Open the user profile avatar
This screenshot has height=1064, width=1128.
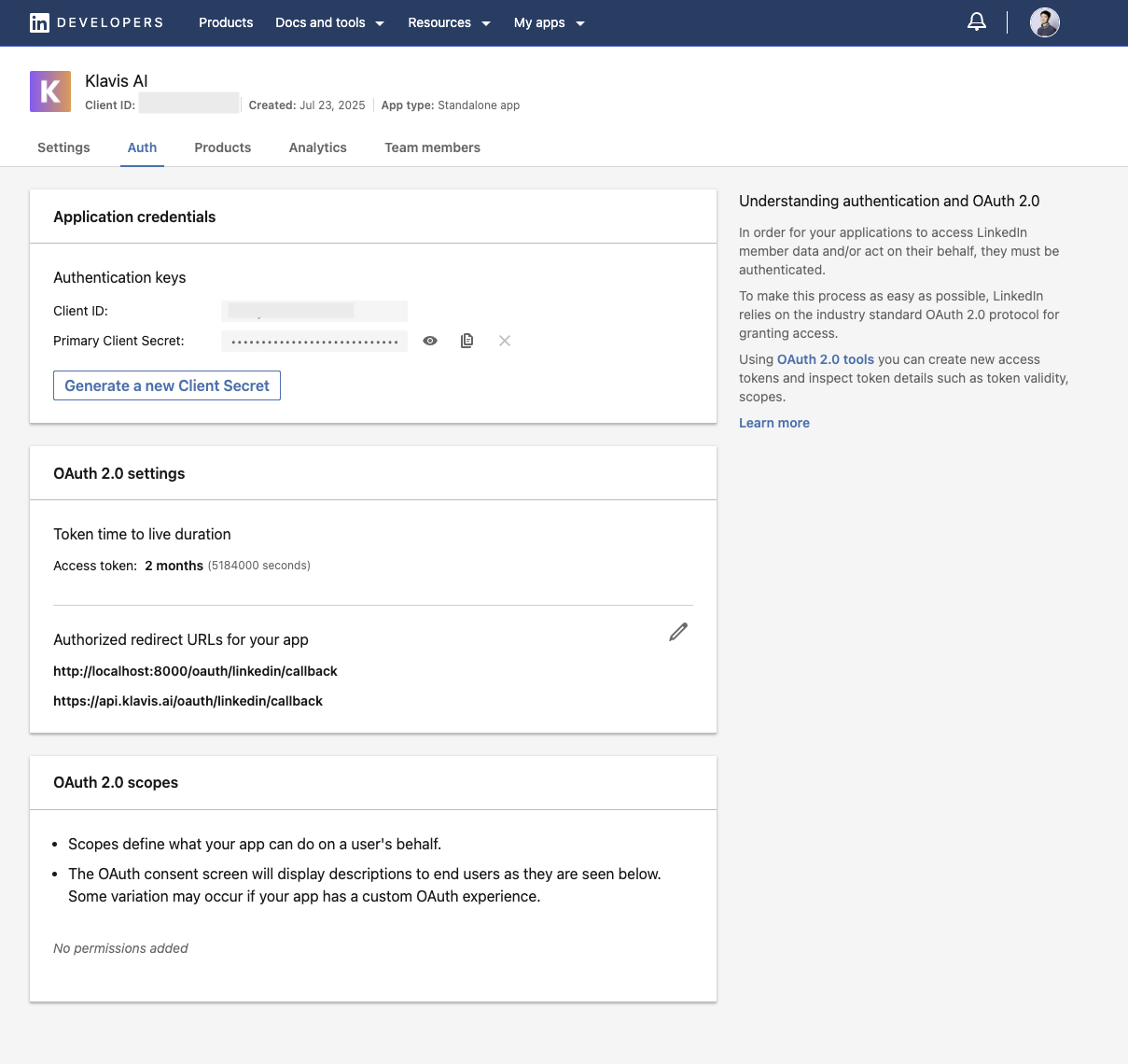click(1045, 22)
